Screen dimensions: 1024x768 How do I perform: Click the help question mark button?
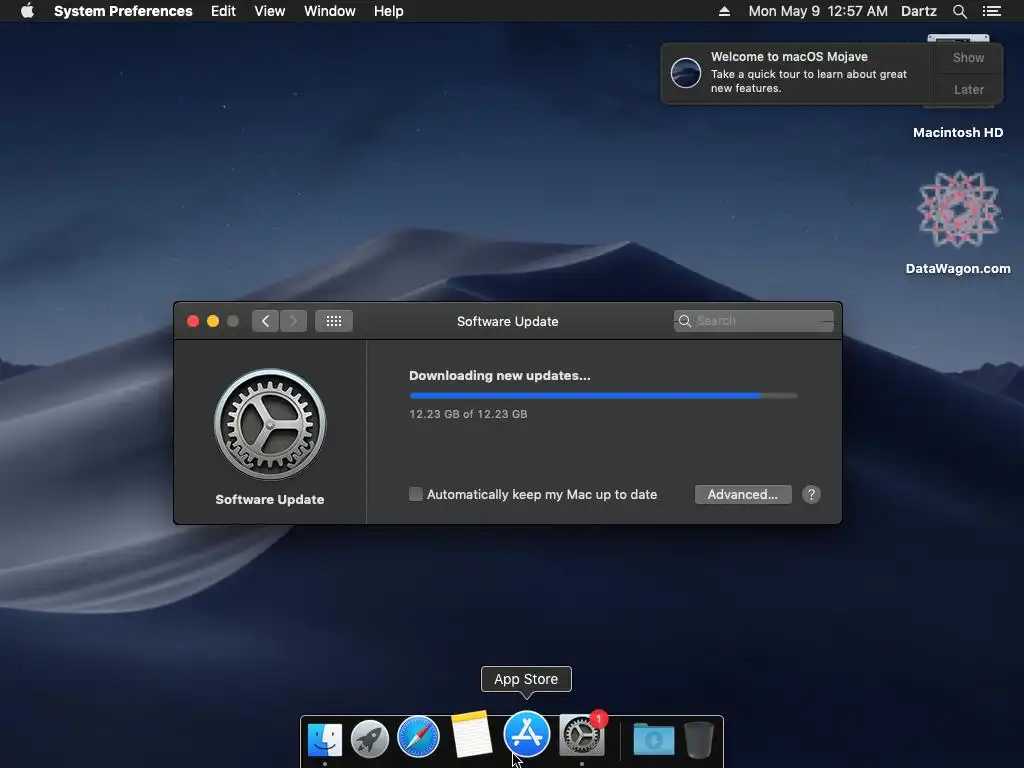tap(811, 494)
